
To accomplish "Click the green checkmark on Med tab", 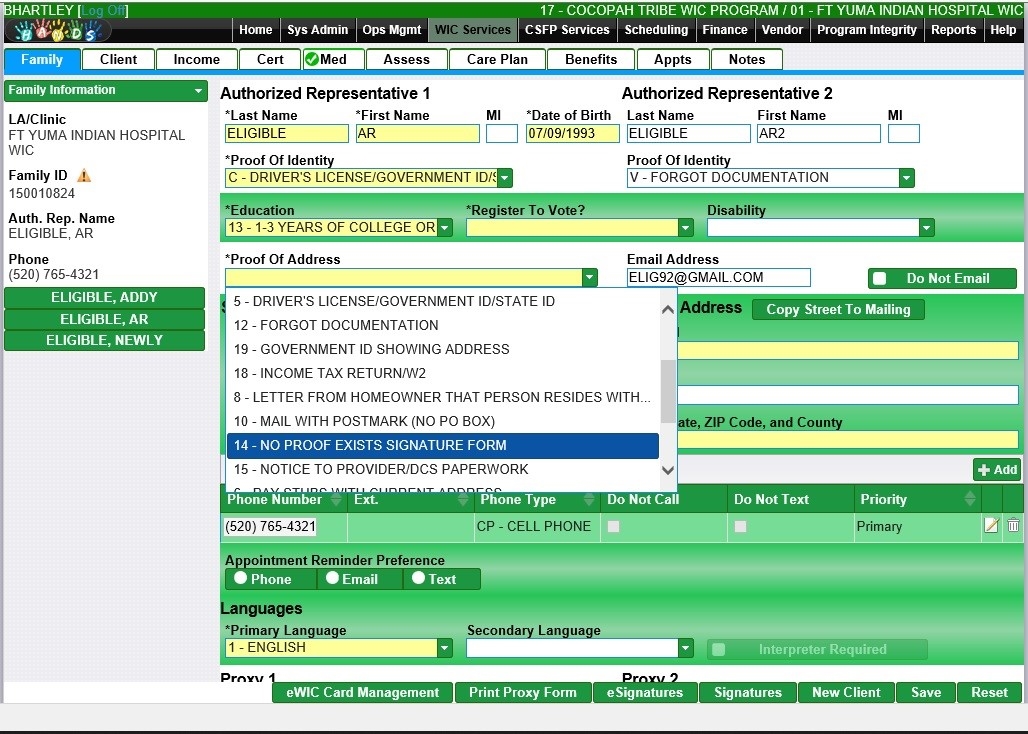I will pyautogui.click(x=312, y=60).
